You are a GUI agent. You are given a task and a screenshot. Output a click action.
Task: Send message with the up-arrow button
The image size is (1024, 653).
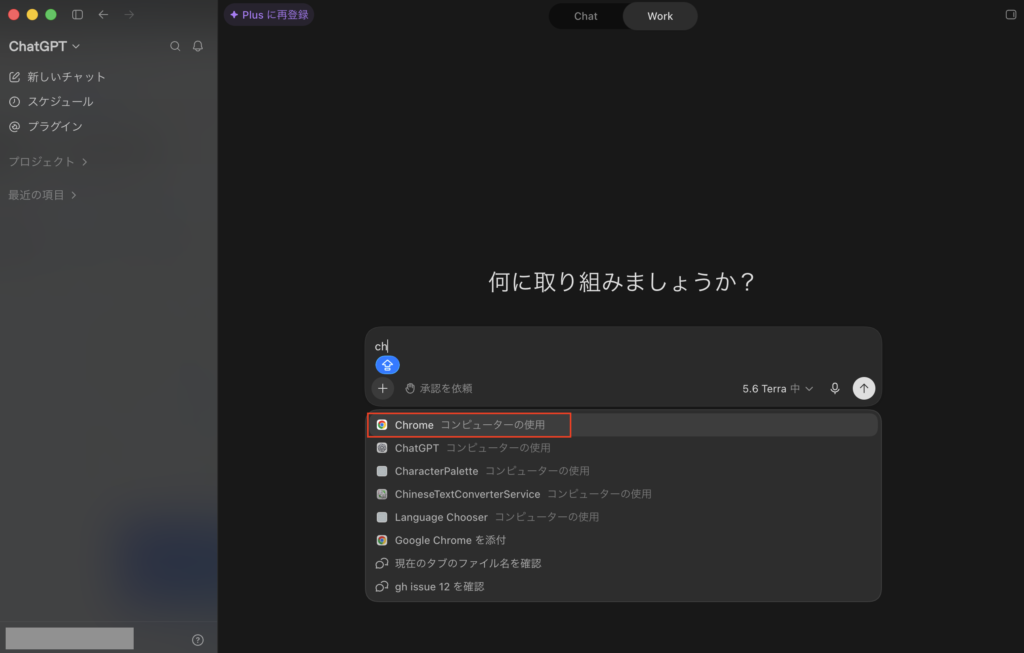(864, 389)
